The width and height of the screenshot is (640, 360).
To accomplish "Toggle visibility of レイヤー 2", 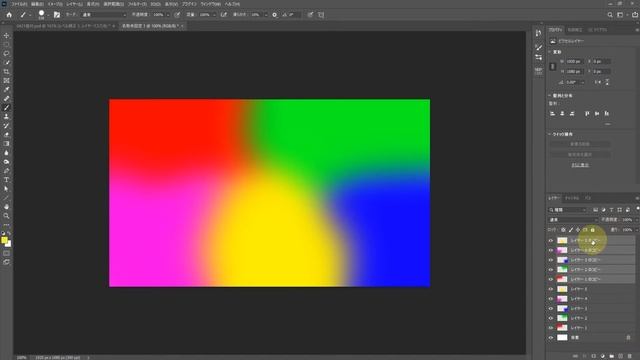I will tap(551, 318).
